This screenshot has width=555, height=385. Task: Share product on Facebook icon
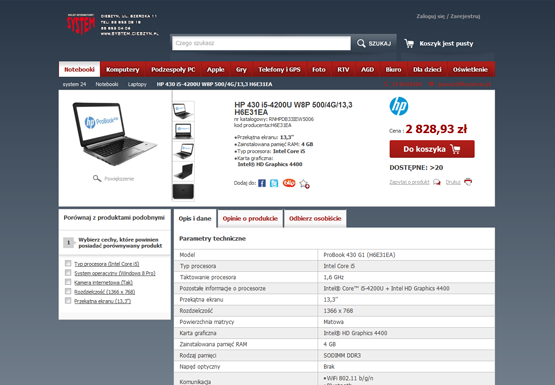(262, 183)
